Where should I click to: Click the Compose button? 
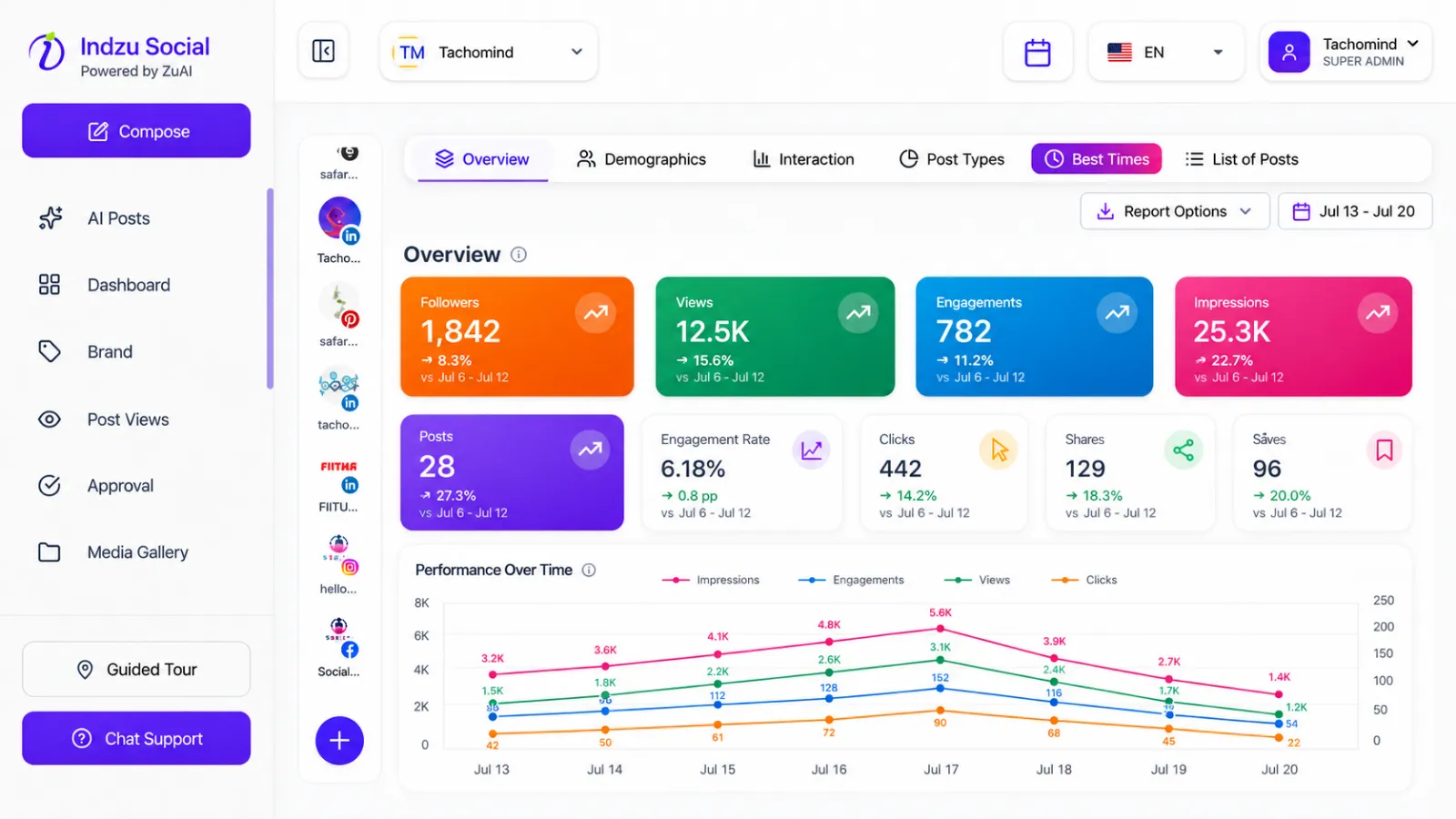(x=136, y=131)
